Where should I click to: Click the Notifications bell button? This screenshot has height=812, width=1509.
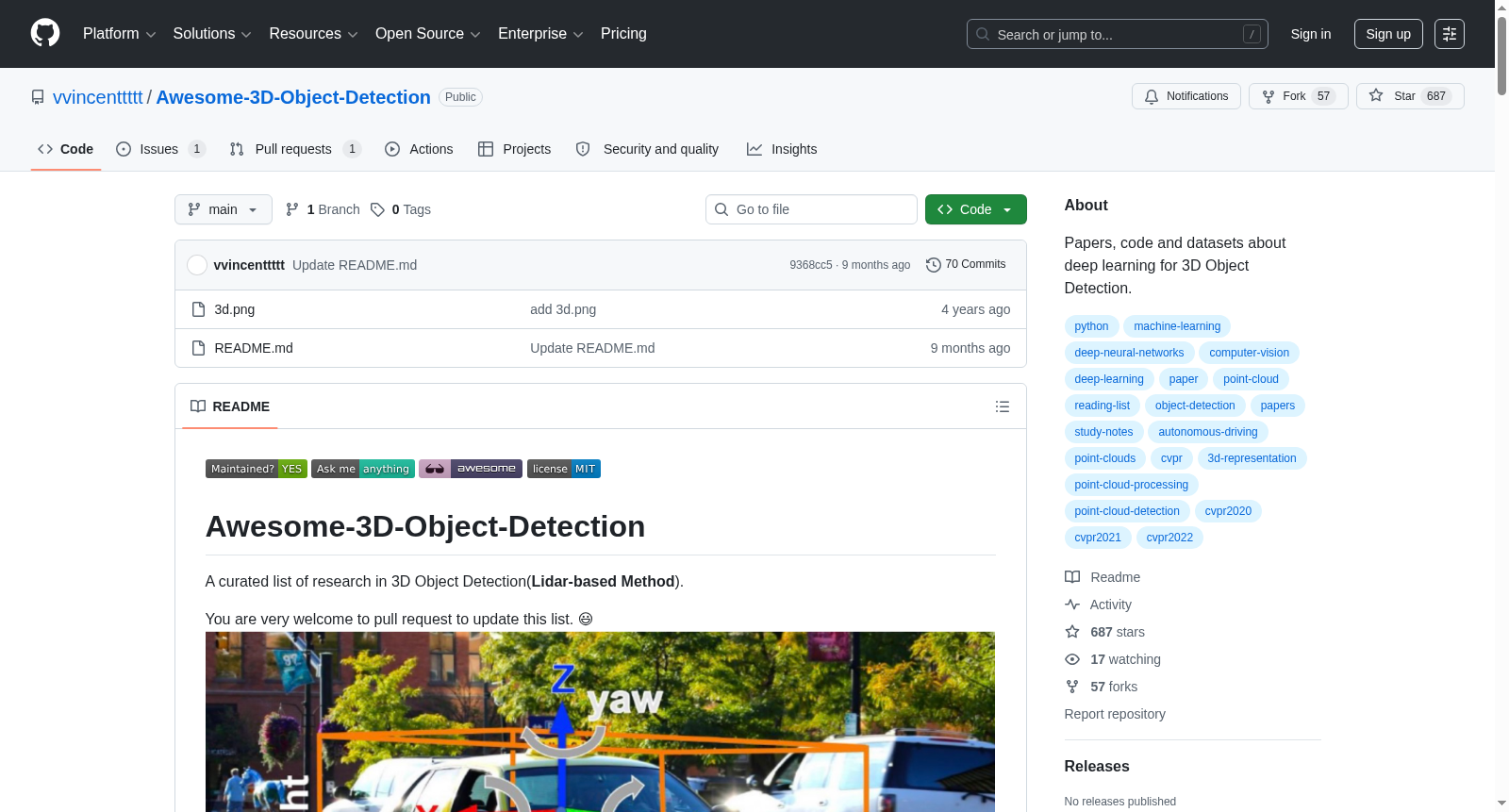pyautogui.click(x=1186, y=96)
